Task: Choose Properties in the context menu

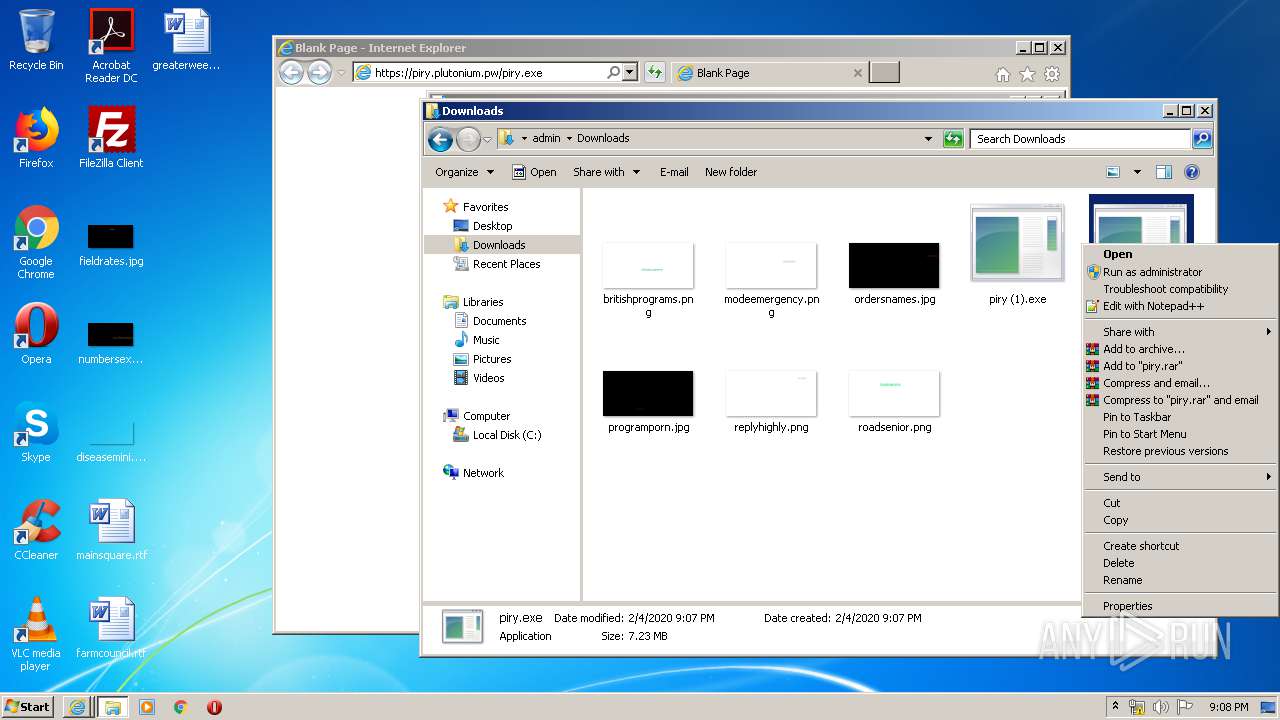Action: (1180, 606)
